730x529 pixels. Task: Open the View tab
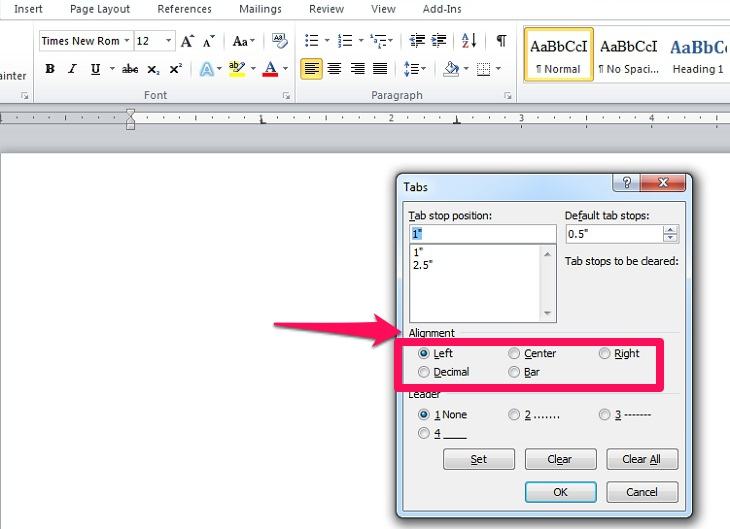point(383,9)
